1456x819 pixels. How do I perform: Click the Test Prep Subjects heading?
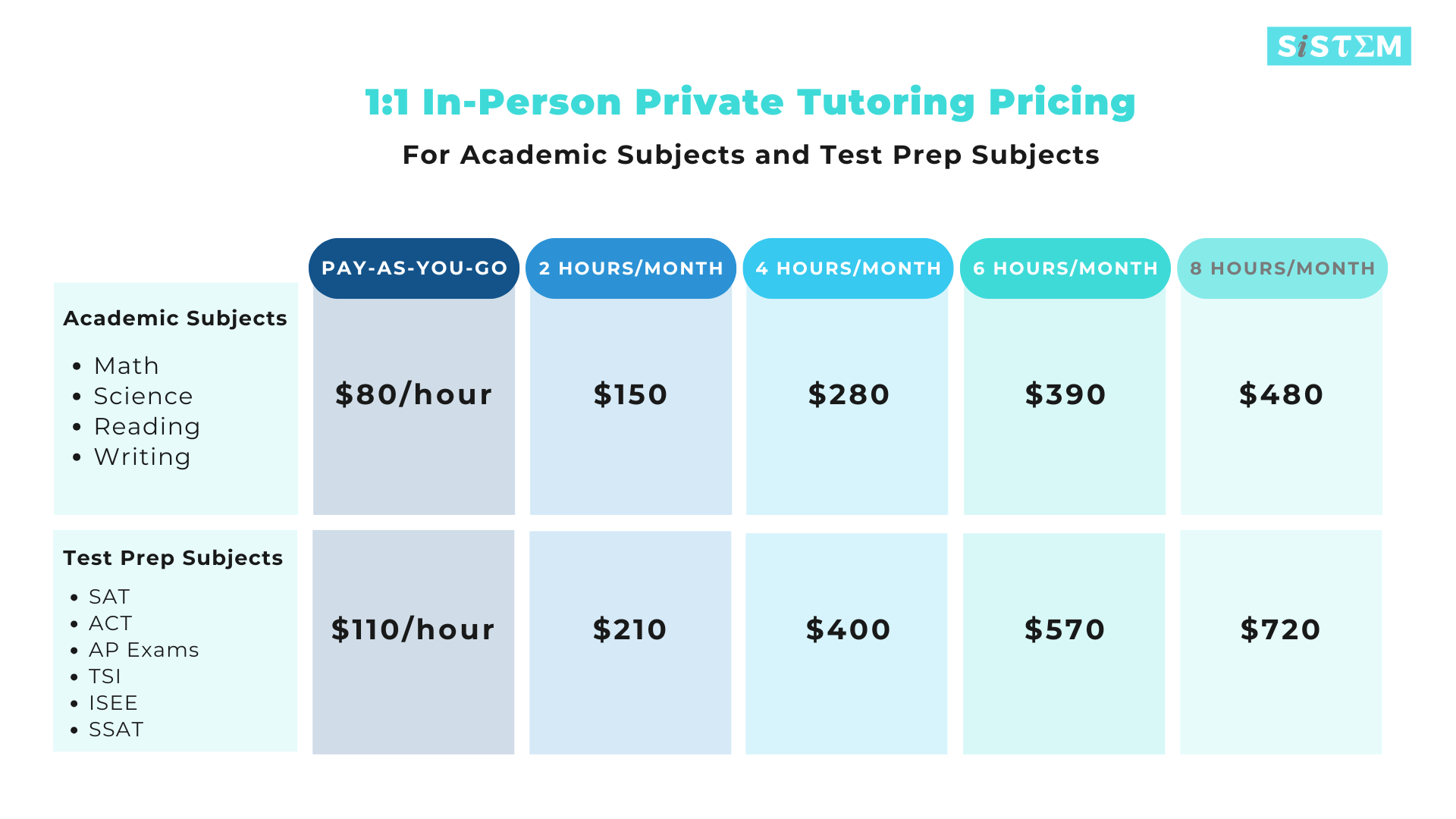point(173,558)
